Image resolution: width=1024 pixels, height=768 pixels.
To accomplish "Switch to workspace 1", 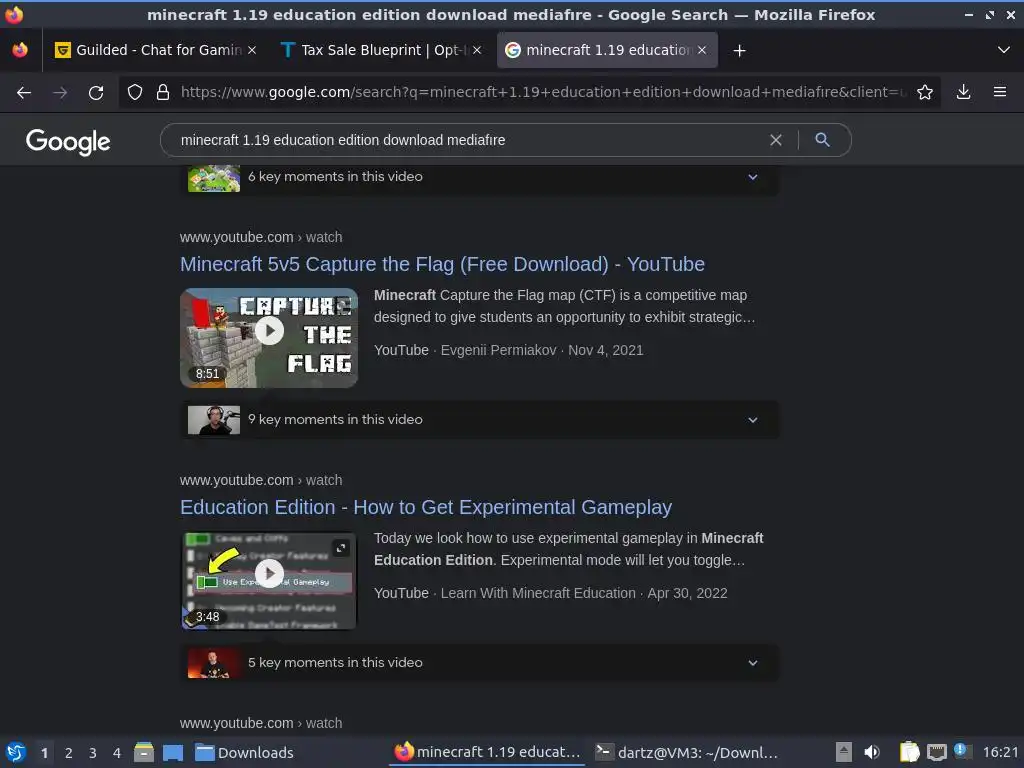I will coord(44,753).
